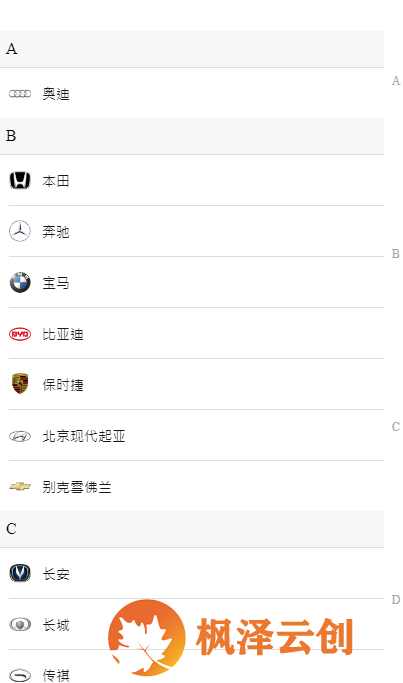Viewport: 403px width, 683px height.
Task: Jump to letter C in side index
Action: pyautogui.click(x=396, y=426)
